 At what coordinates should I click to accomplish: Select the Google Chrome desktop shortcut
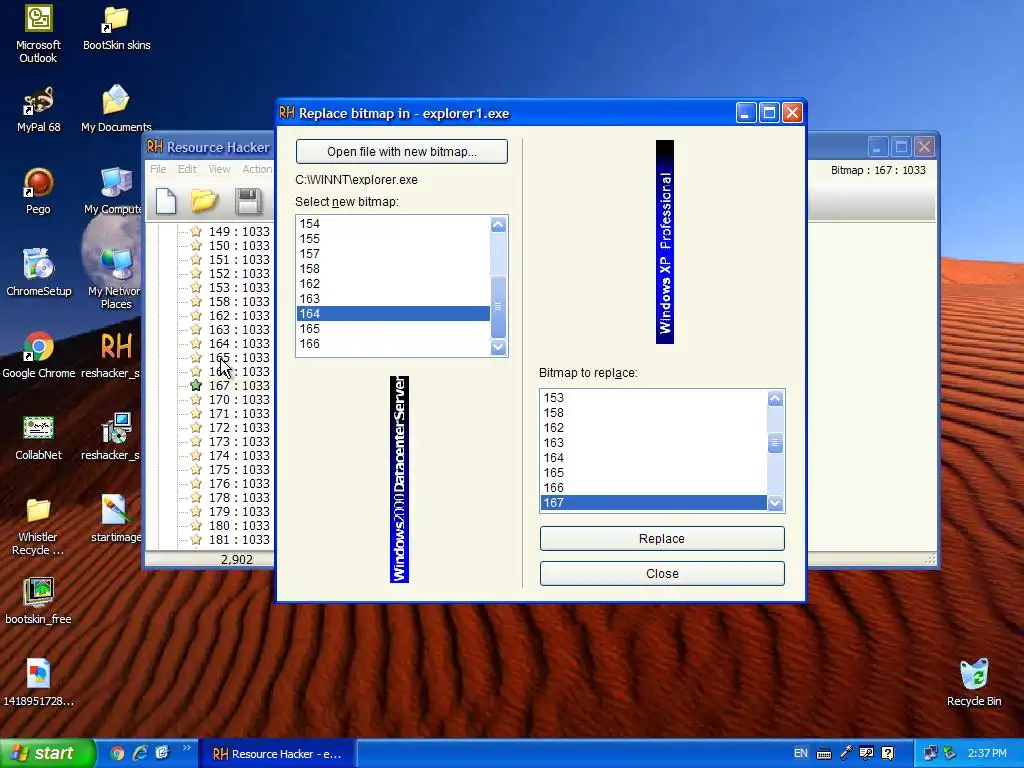[38, 355]
